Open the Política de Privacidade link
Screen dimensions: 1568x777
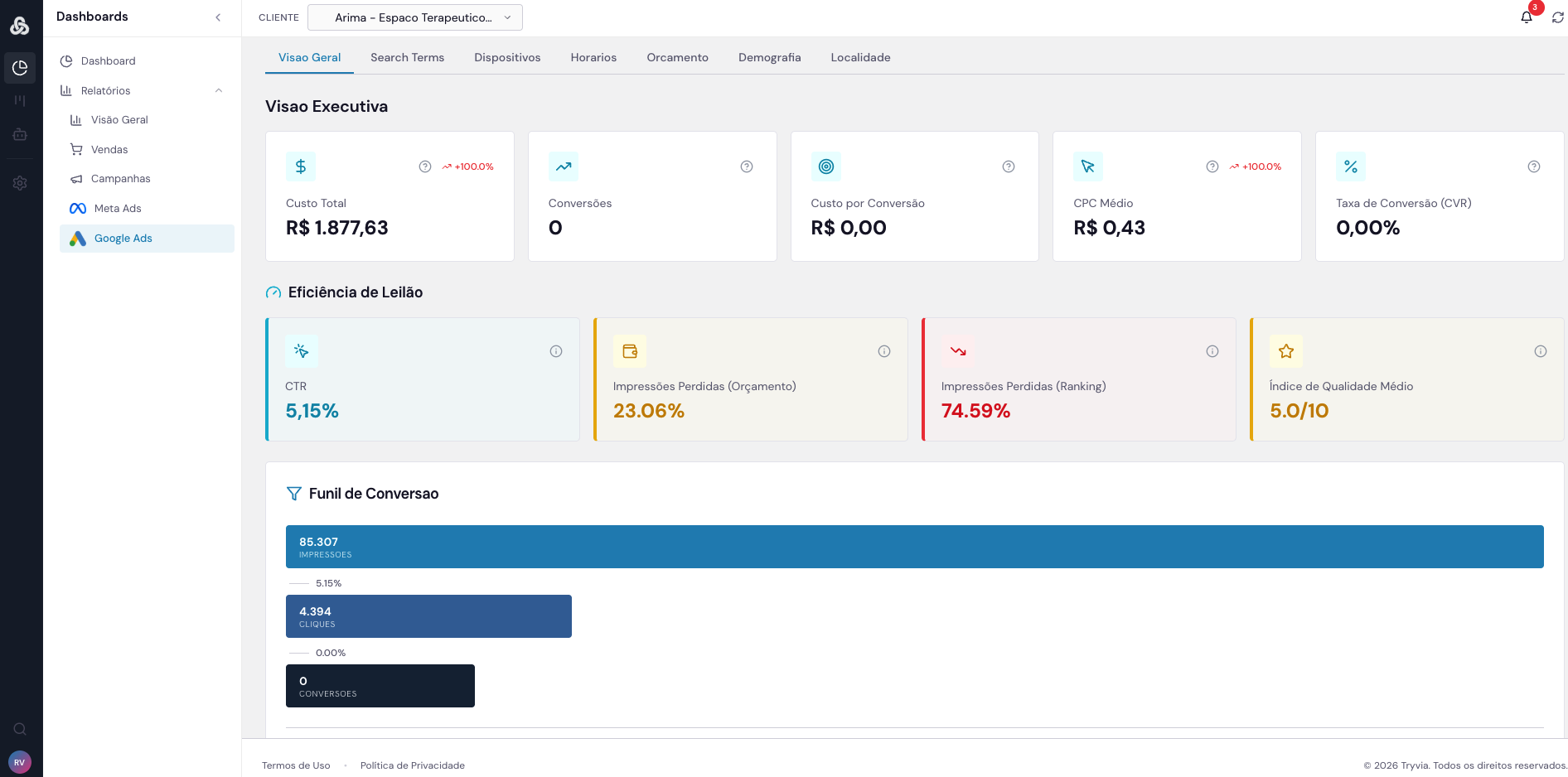click(x=412, y=765)
